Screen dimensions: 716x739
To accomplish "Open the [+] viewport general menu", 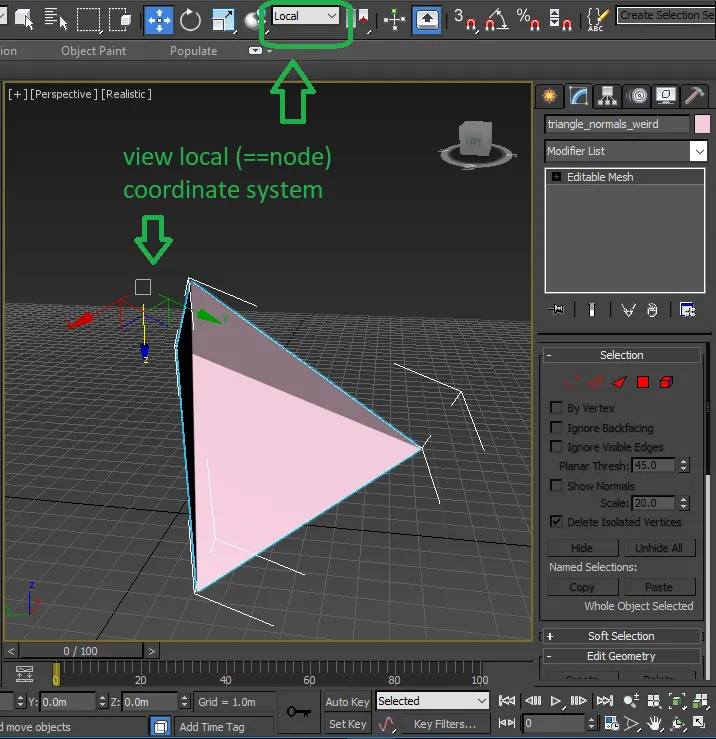I will 17,94.
